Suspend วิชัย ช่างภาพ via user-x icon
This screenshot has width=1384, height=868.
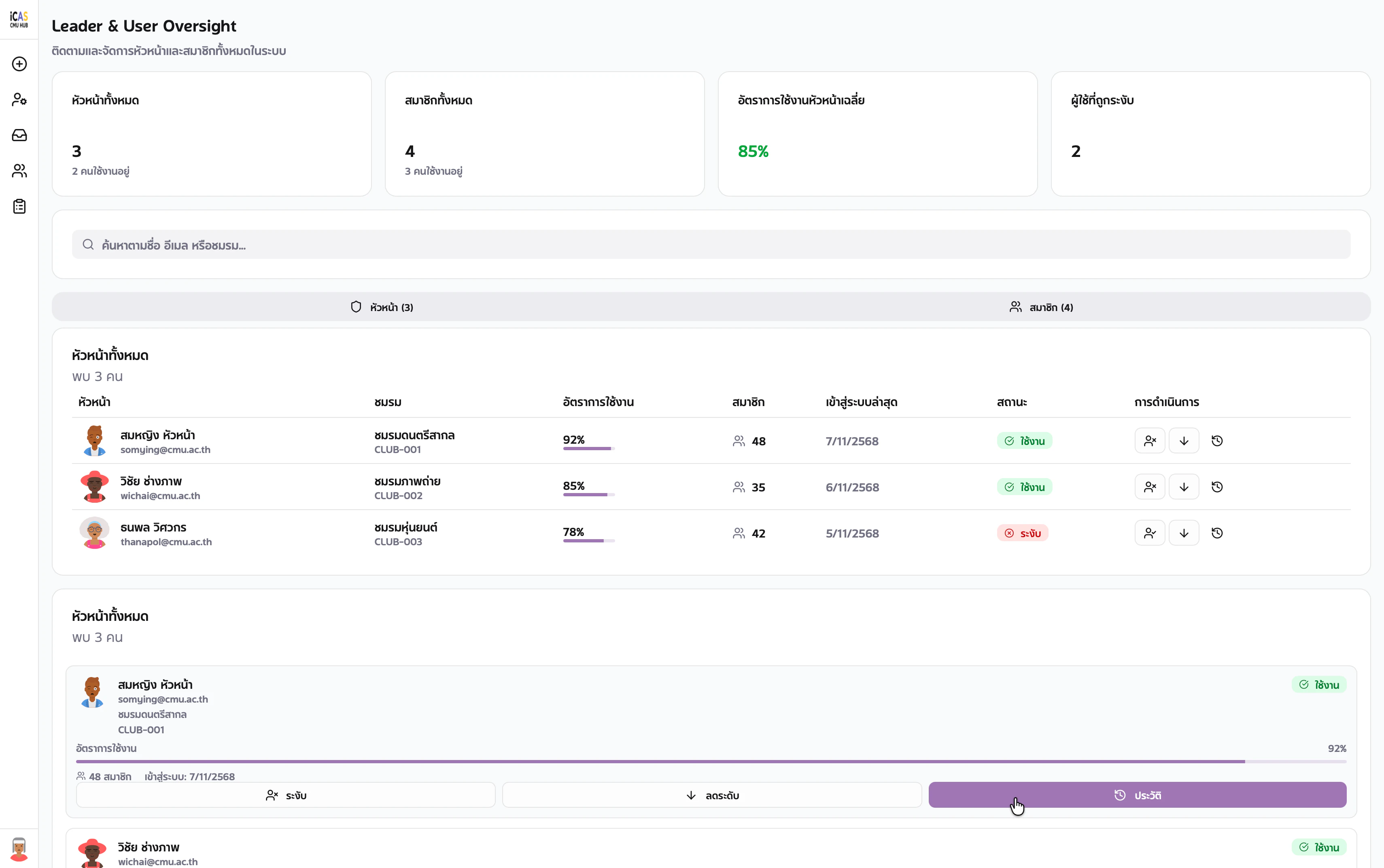1150,487
